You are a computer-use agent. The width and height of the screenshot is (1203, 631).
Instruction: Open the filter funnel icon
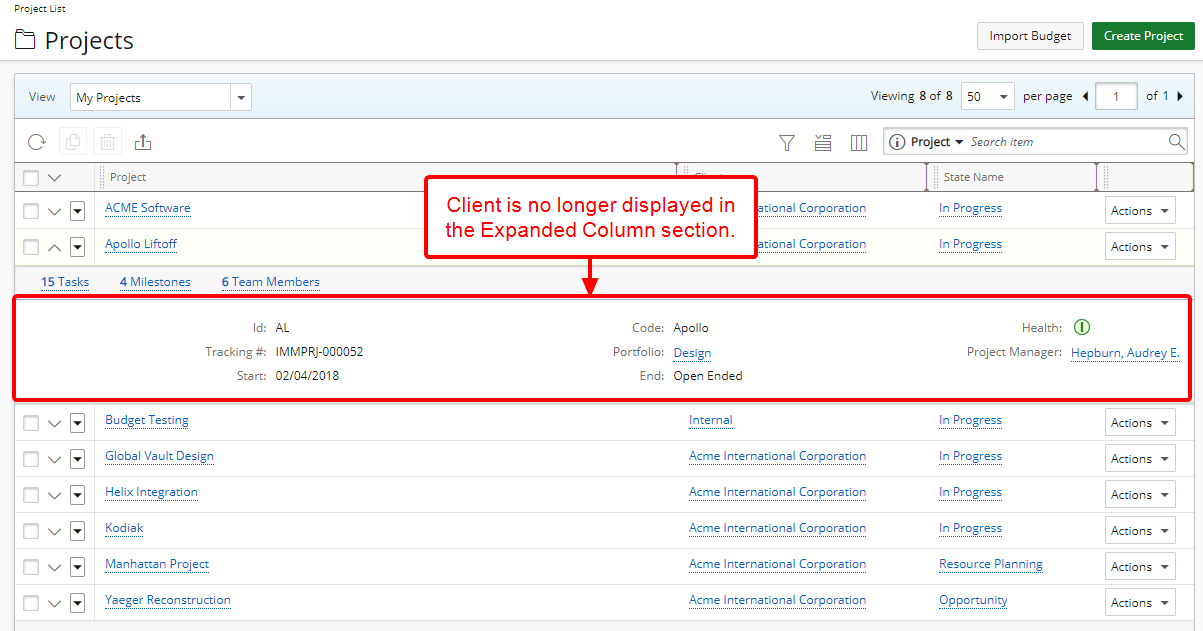point(787,143)
